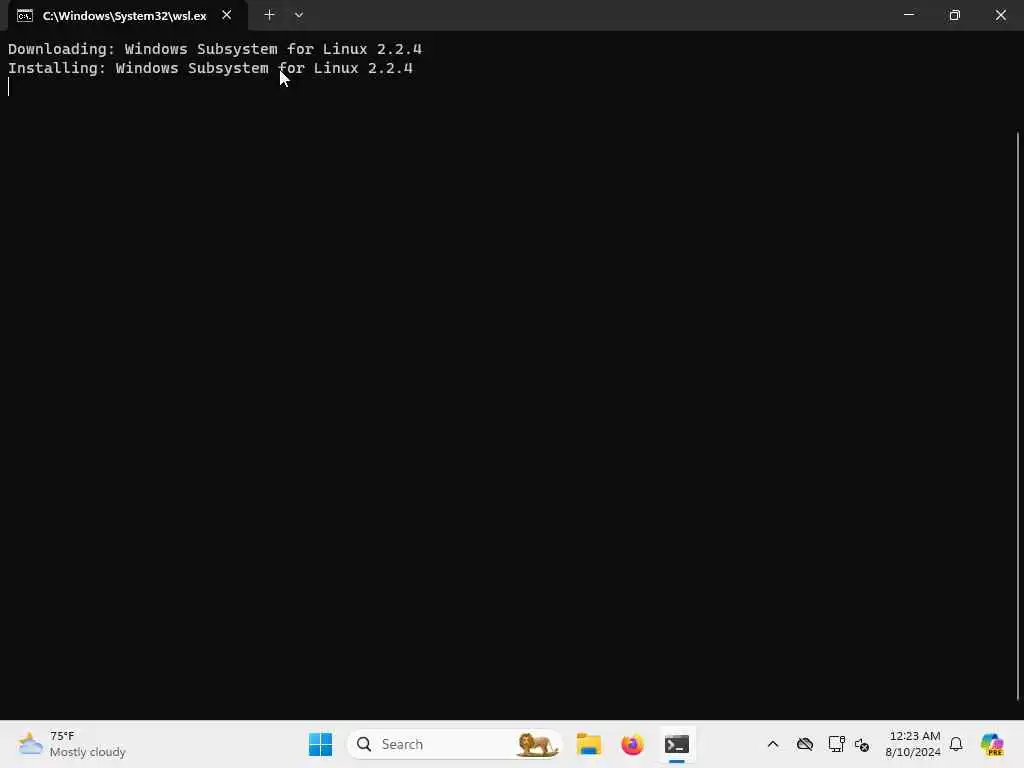Open the Windows Start menu
1024x768 pixels.
point(320,744)
